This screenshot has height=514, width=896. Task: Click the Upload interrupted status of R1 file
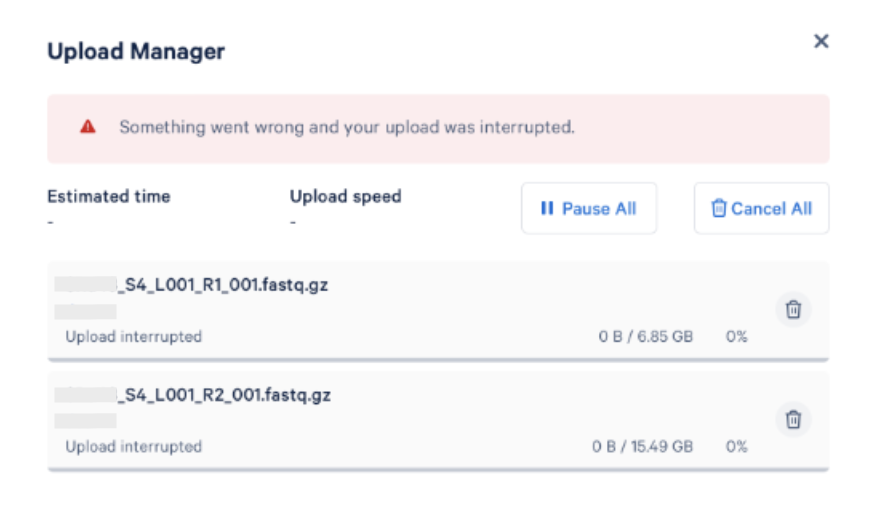point(134,336)
